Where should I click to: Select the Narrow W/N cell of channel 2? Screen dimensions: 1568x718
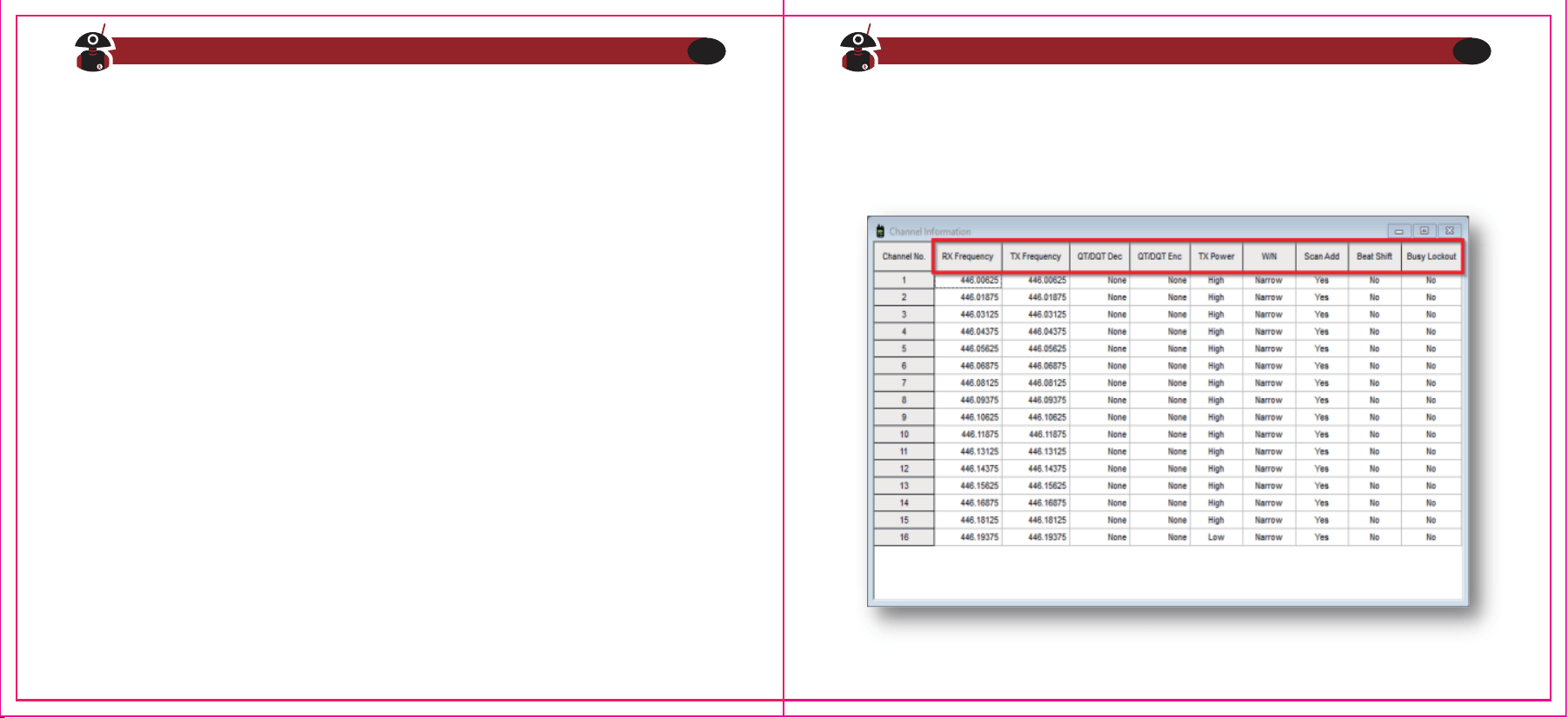1269,297
